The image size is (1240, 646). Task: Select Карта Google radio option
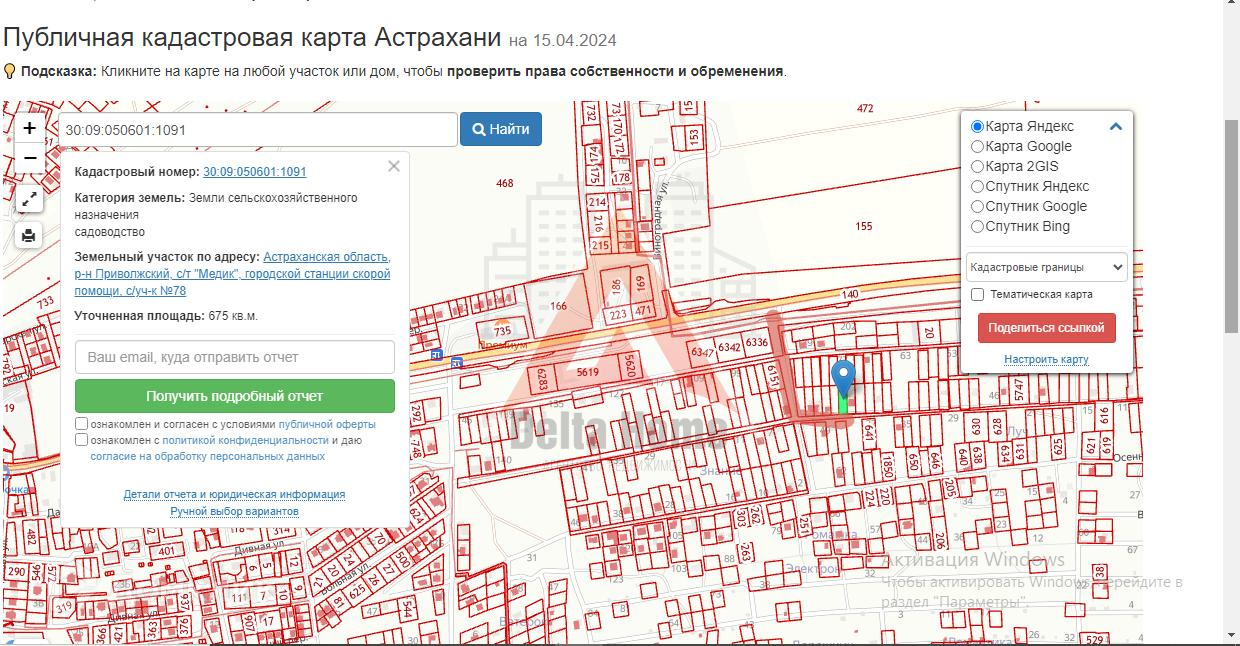978,147
